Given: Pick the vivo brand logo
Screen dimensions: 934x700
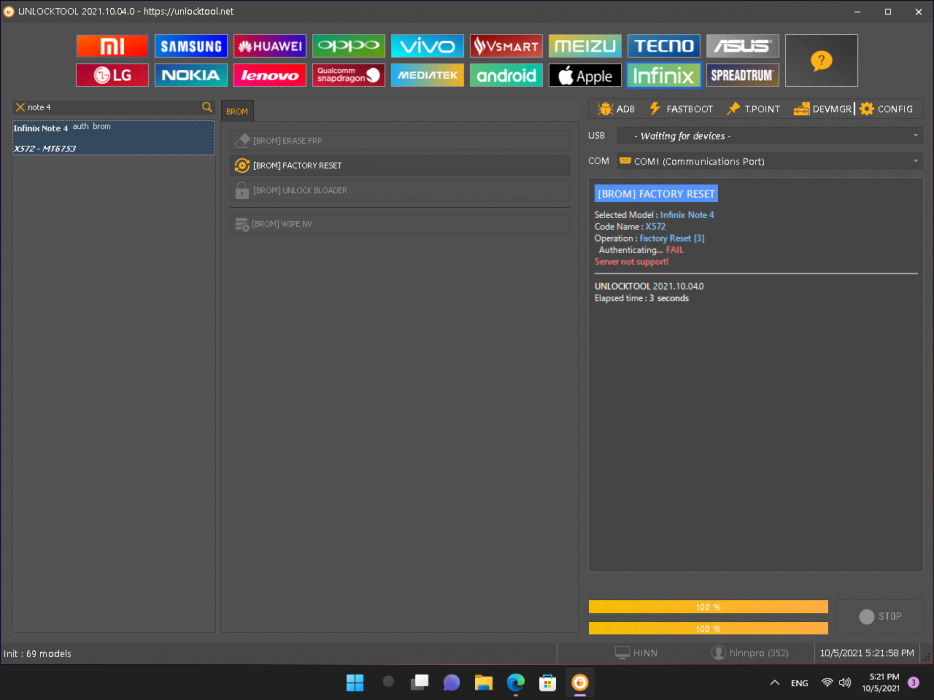Looking at the screenshot, I should click(x=427, y=46).
